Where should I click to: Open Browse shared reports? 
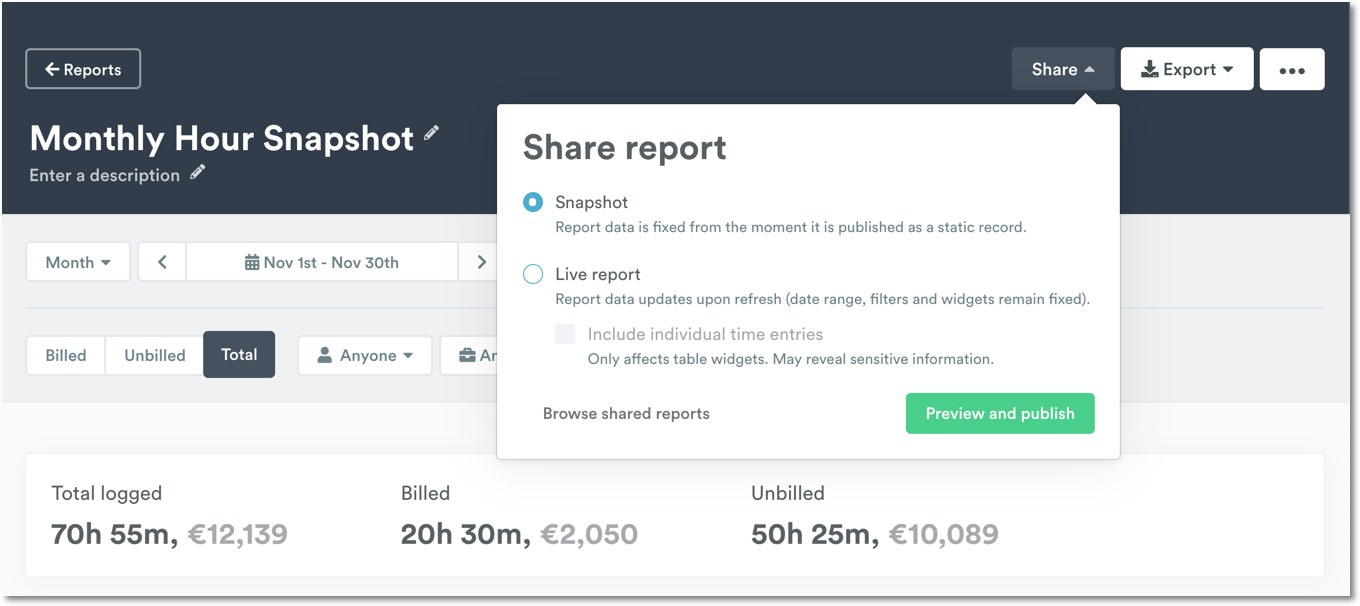coord(626,413)
